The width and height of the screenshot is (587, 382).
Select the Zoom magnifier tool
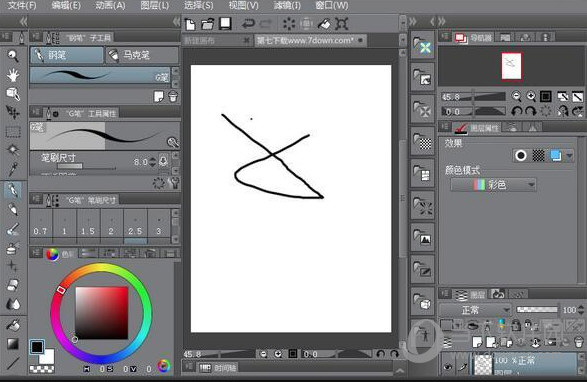[x=13, y=56]
